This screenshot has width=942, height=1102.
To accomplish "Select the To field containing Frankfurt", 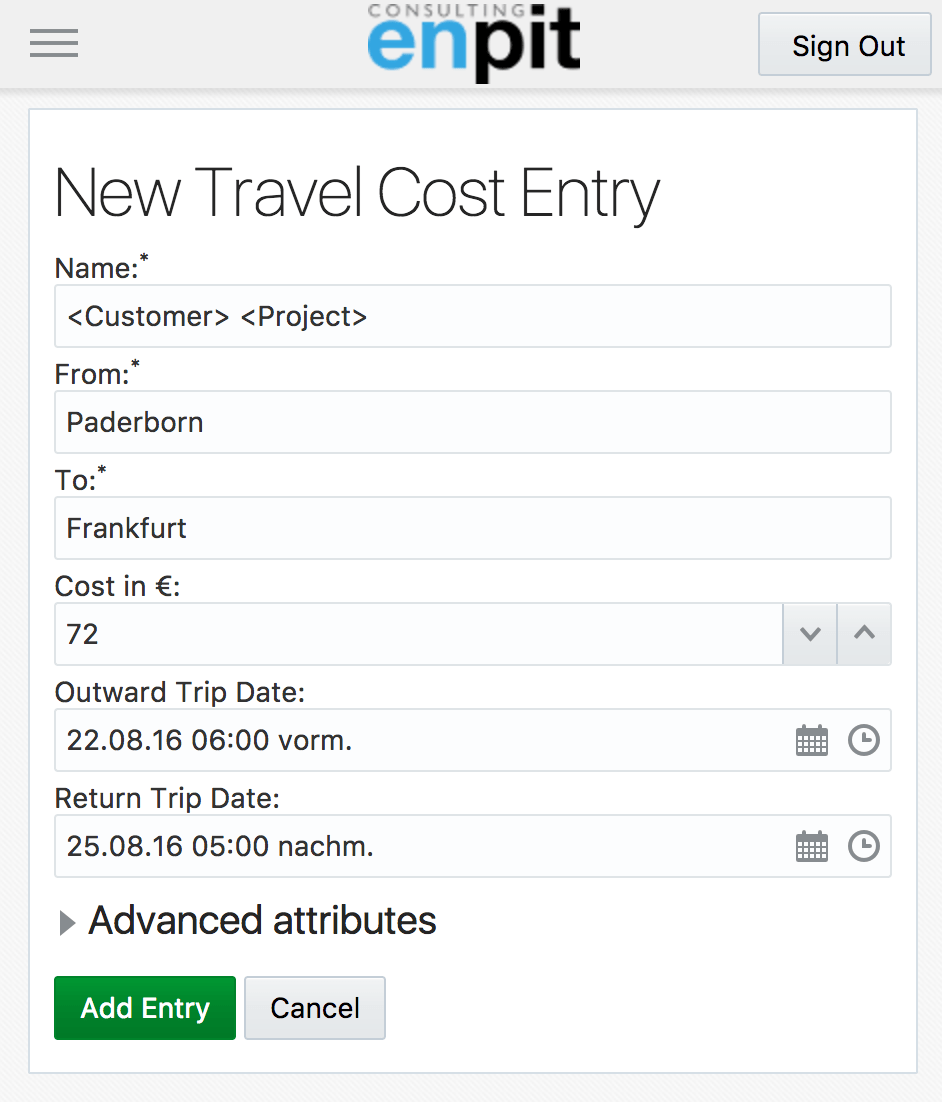I will [x=472, y=528].
